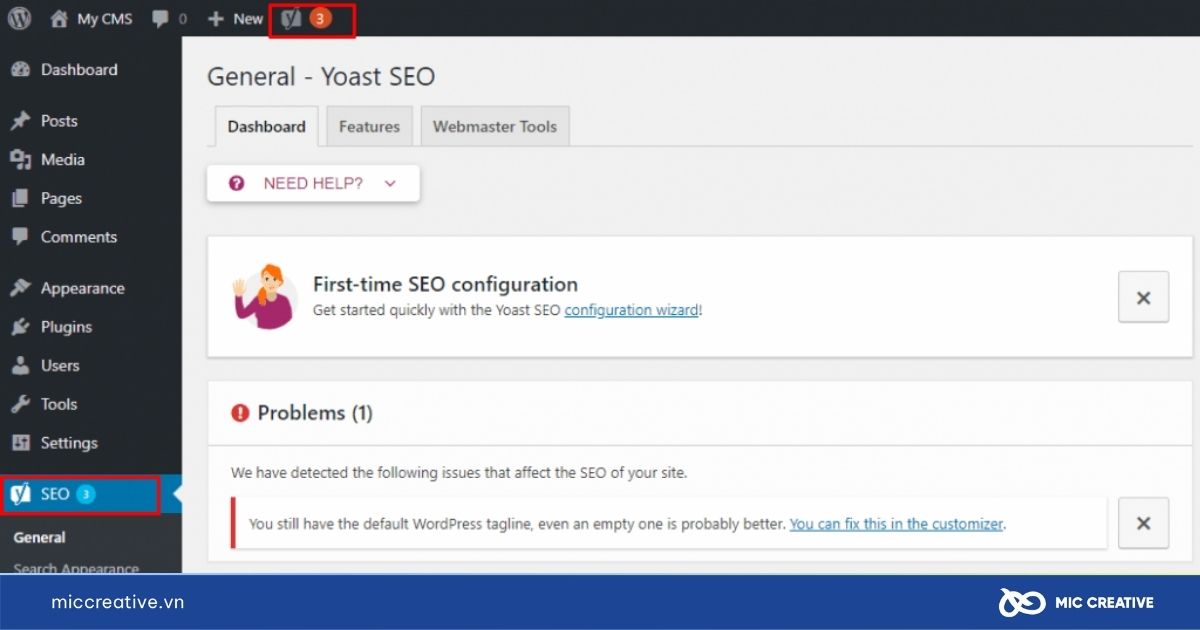This screenshot has height=630, width=1200.
Task: Open the configuration wizard link
Action: 631,310
